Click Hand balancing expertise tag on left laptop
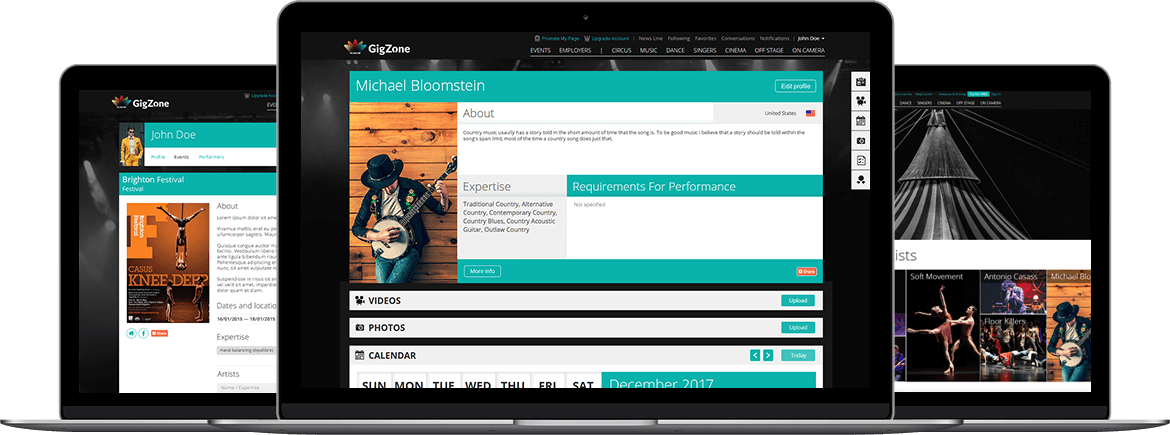This screenshot has width=1170, height=435. [x=246, y=350]
